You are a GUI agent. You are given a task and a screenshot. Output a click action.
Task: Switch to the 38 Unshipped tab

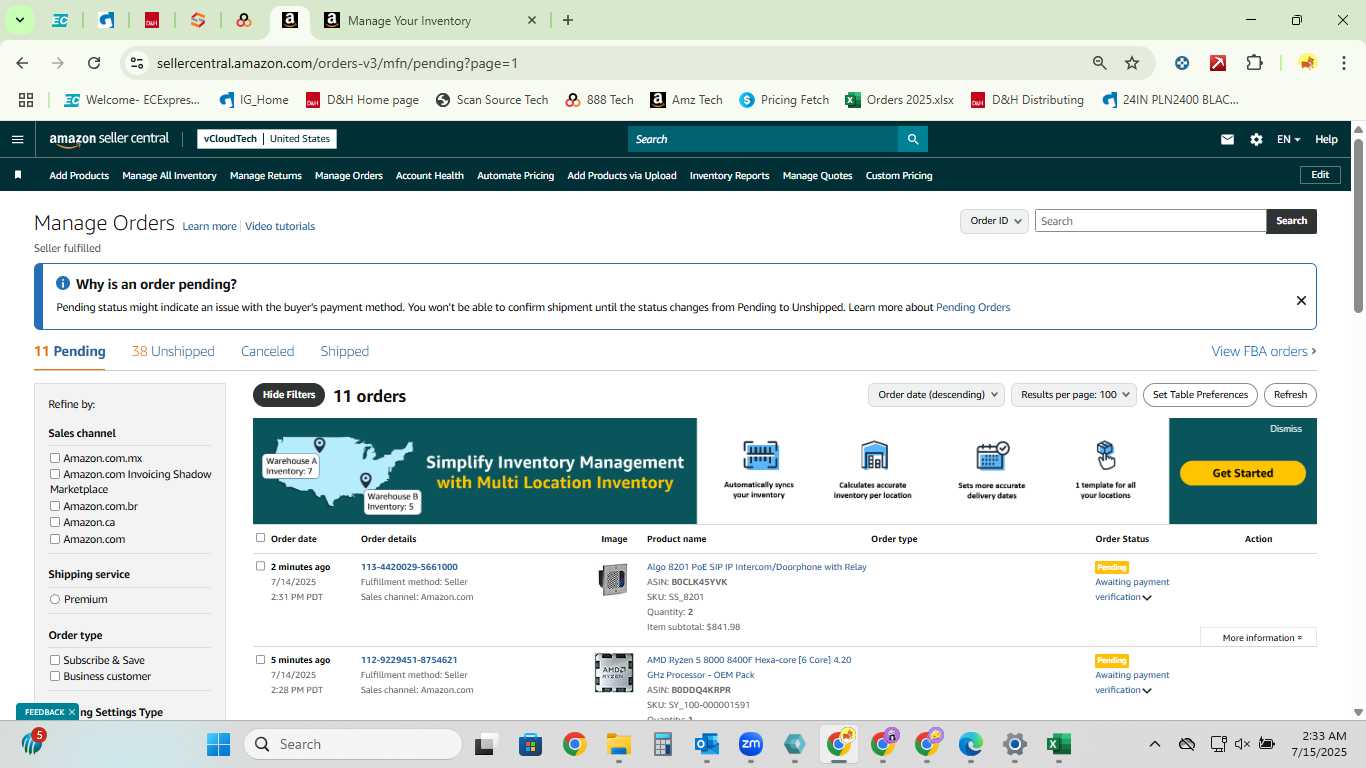click(173, 351)
